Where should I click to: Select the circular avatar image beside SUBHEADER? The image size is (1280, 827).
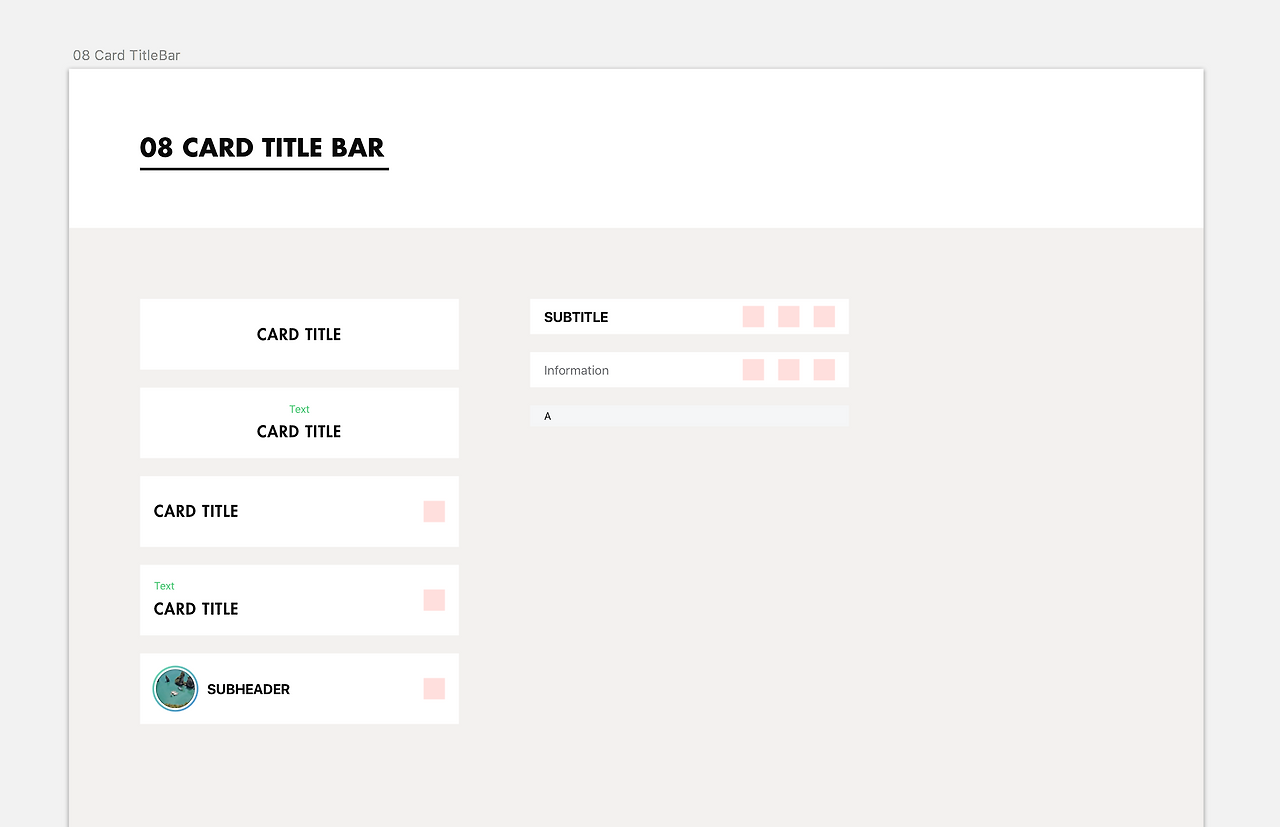click(176, 689)
